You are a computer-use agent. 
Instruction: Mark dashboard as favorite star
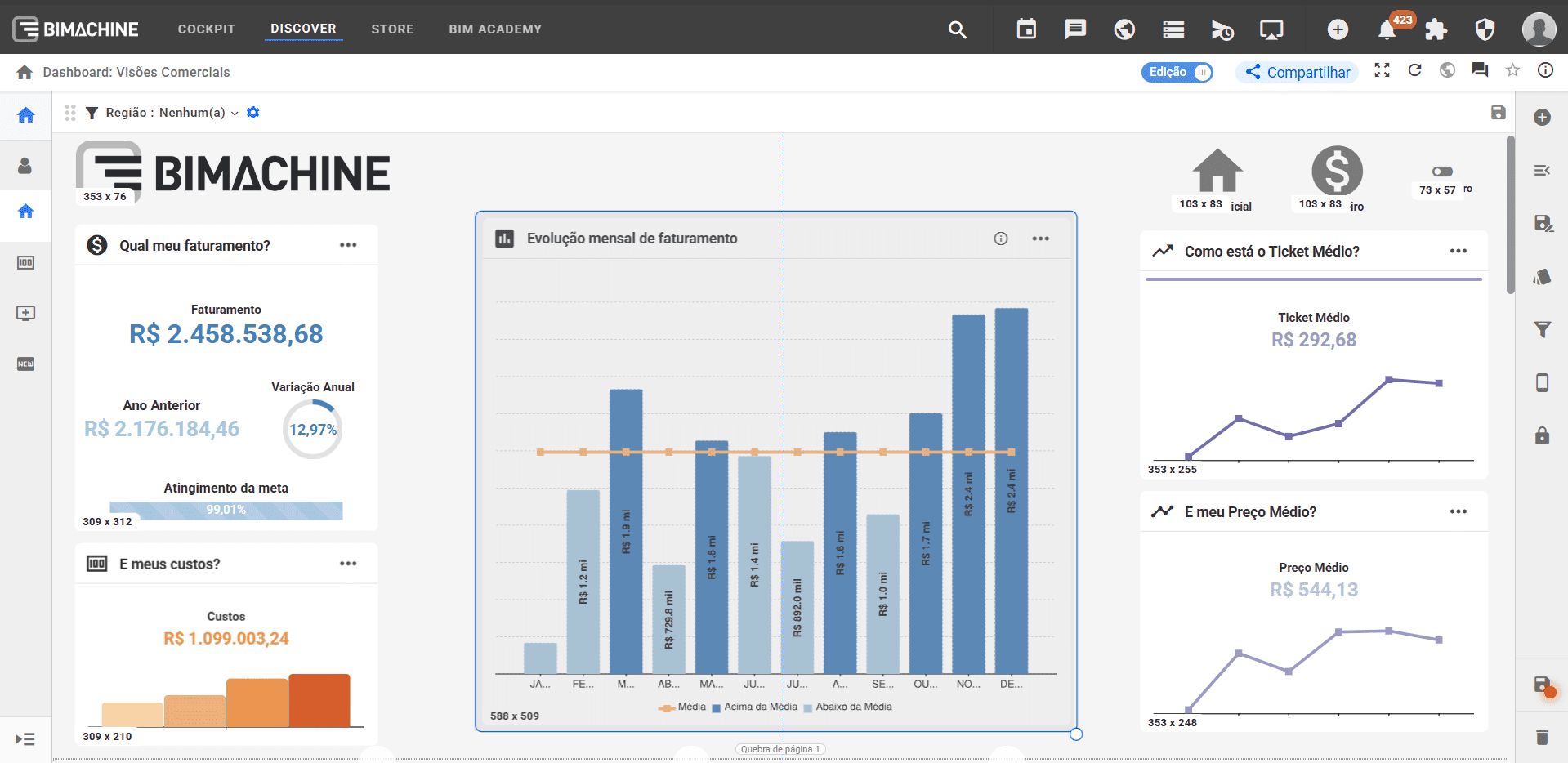pyautogui.click(x=1512, y=70)
